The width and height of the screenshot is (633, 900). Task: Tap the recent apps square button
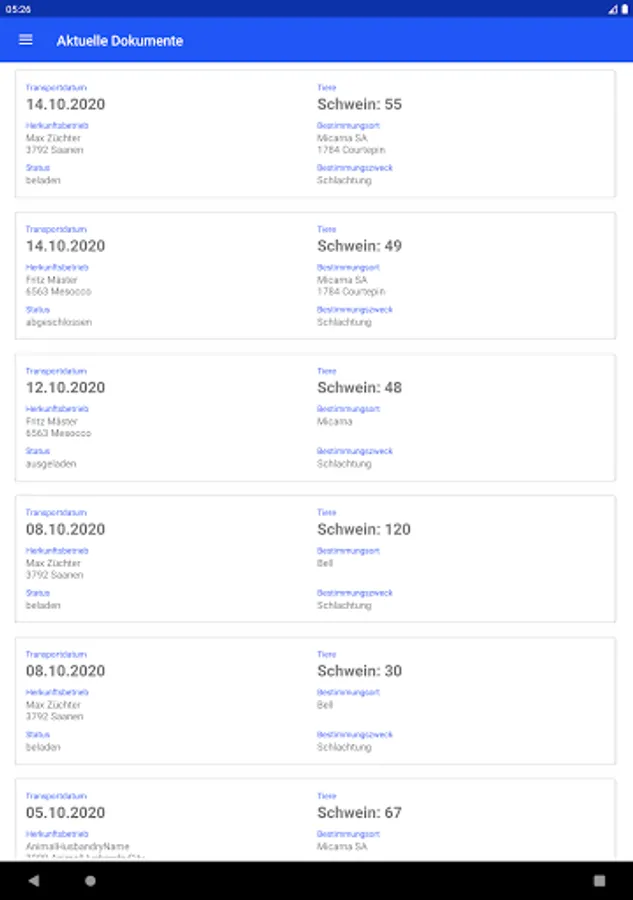[x=599, y=881]
